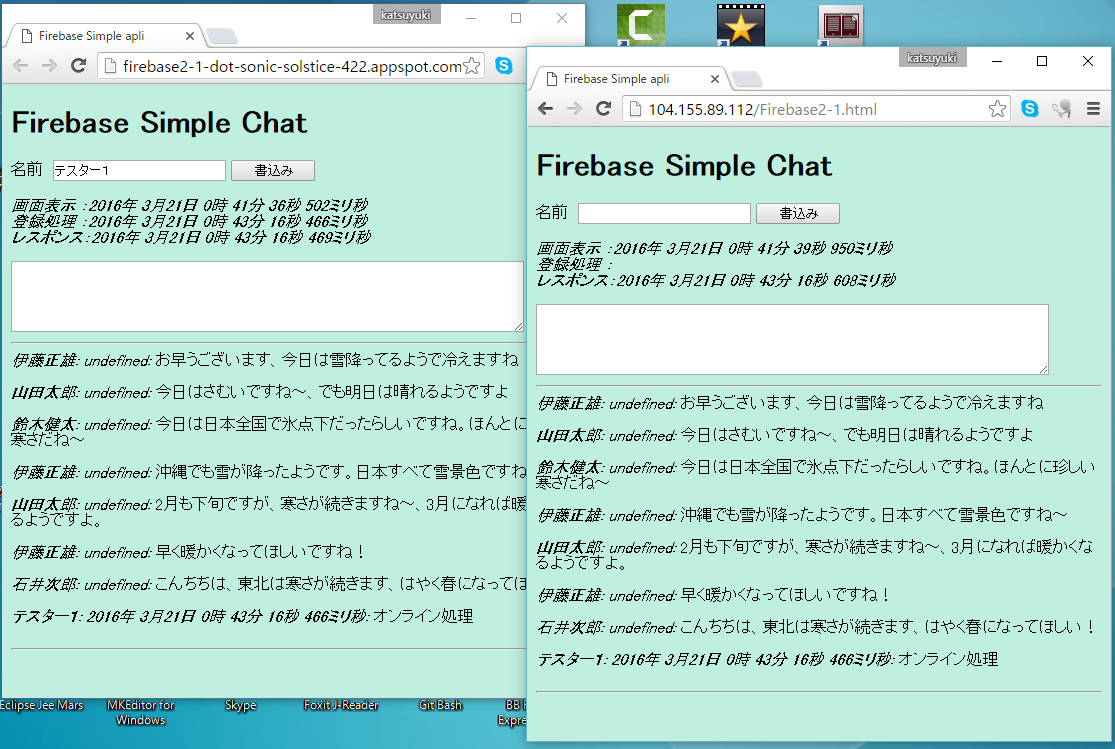The width and height of the screenshot is (1115, 749).
Task: Open Eclipse Jee Mars desktop shortcut
Action: [x=41, y=705]
